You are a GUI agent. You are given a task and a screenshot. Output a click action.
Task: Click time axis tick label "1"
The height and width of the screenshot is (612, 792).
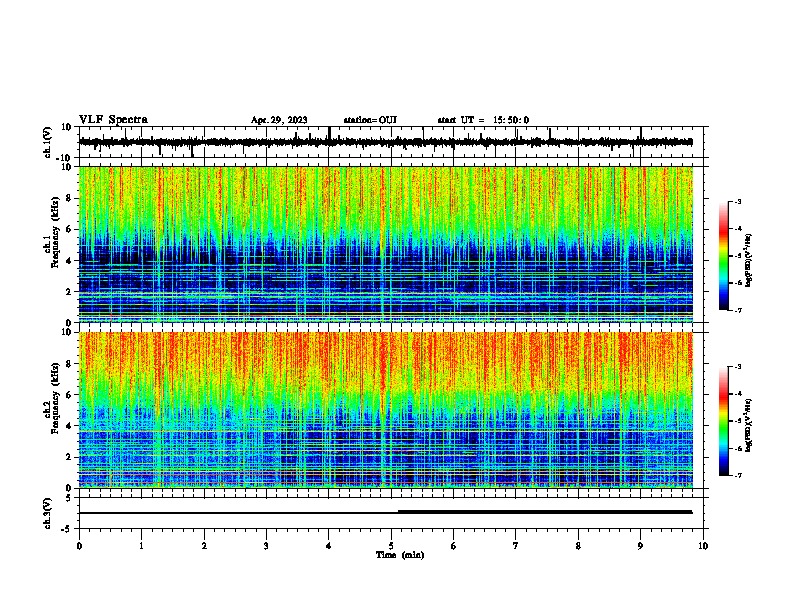click(141, 546)
